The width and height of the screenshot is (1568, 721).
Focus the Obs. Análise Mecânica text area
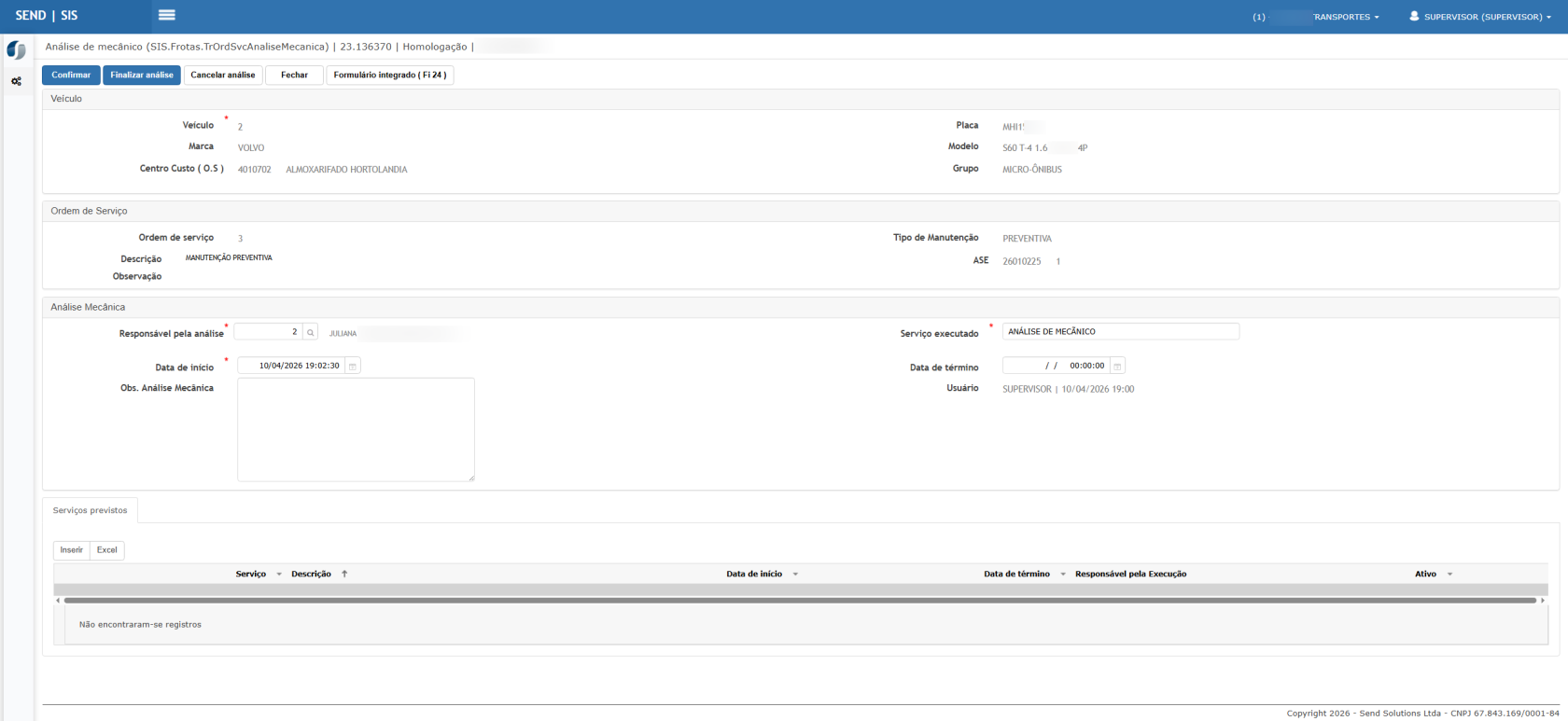click(x=356, y=429)
